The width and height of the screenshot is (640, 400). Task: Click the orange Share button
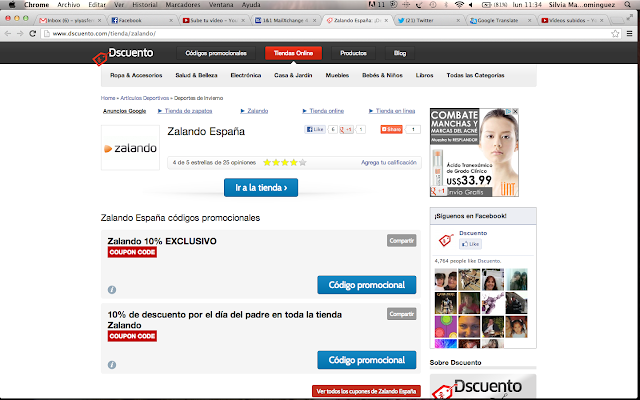(391, 129)
